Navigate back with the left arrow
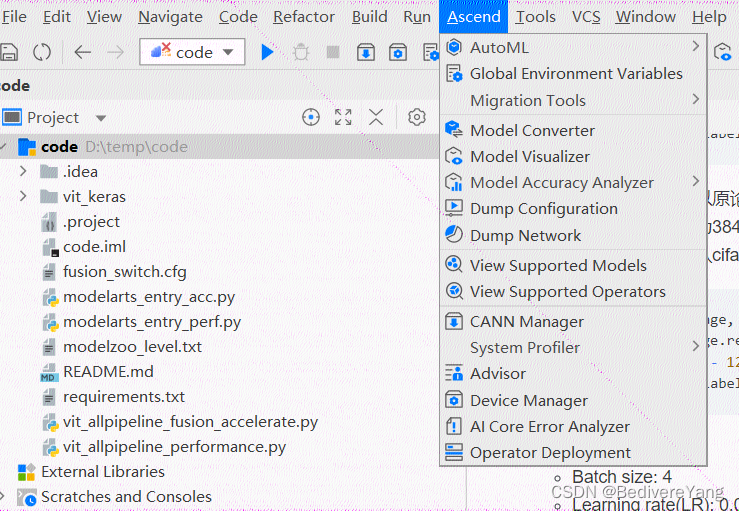The width and height of the screenshot is (739, 511). [x=82, y=52]
